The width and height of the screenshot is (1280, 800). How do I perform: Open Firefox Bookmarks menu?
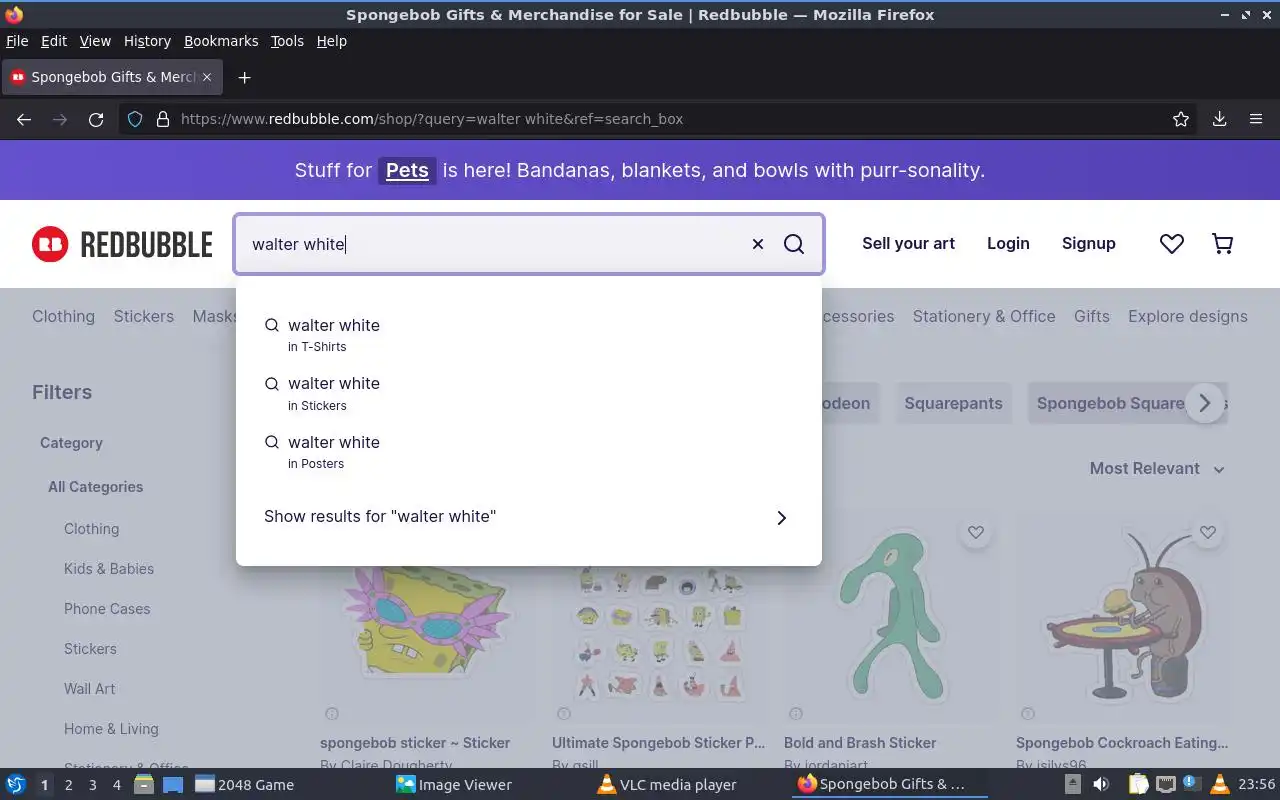221,41
